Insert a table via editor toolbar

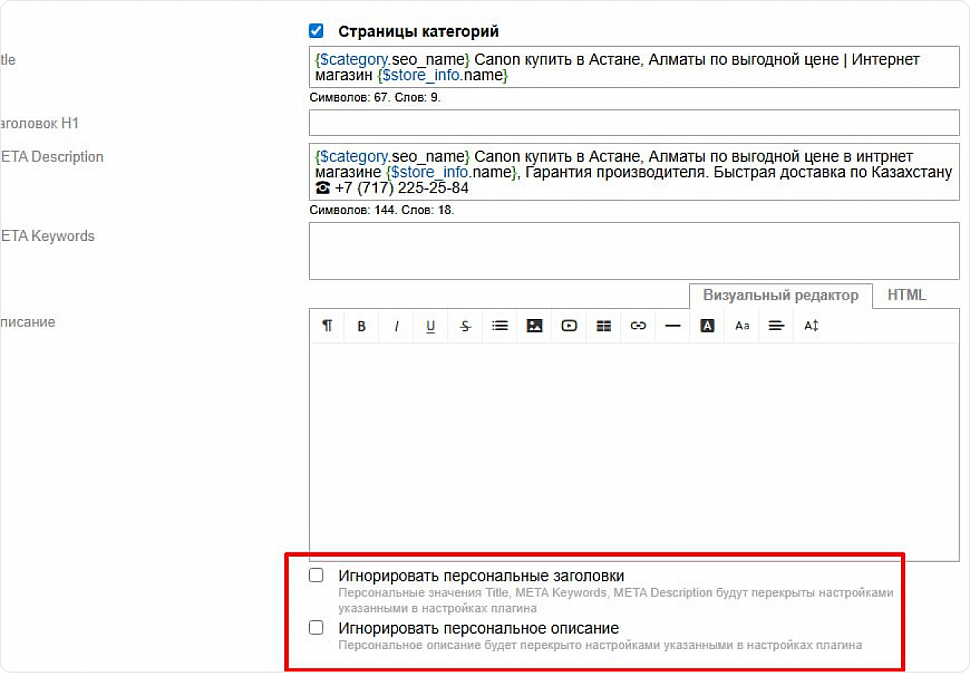(x=604, y=326)
